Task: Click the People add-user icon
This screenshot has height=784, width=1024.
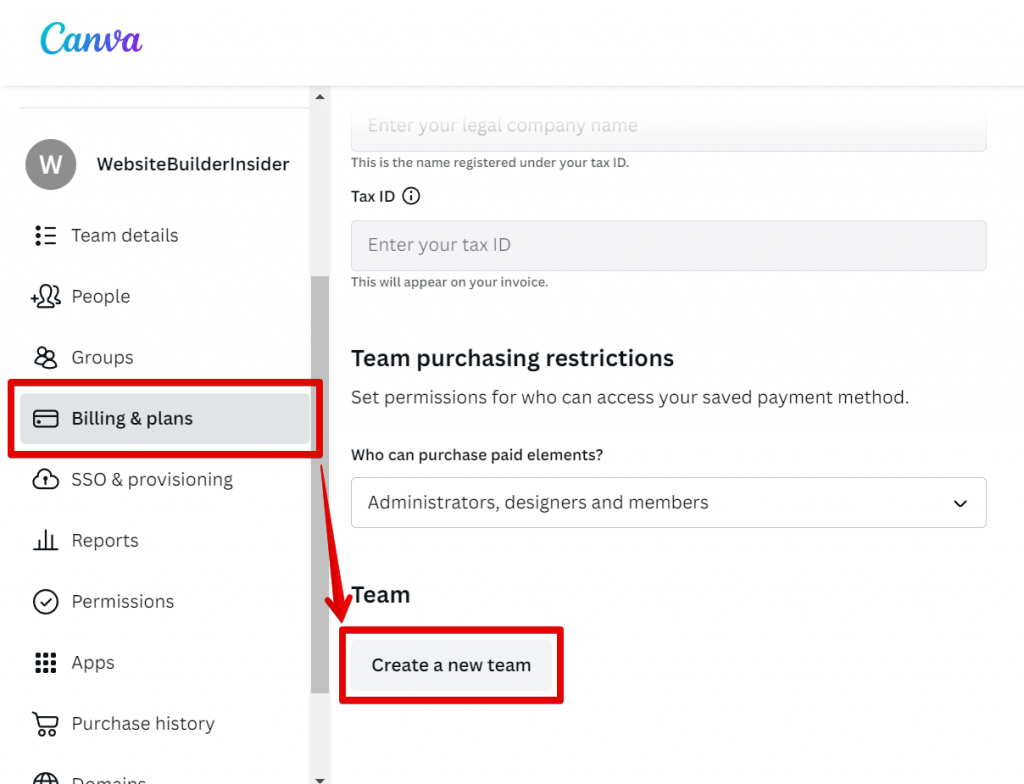Action: [x=45, y=297]
